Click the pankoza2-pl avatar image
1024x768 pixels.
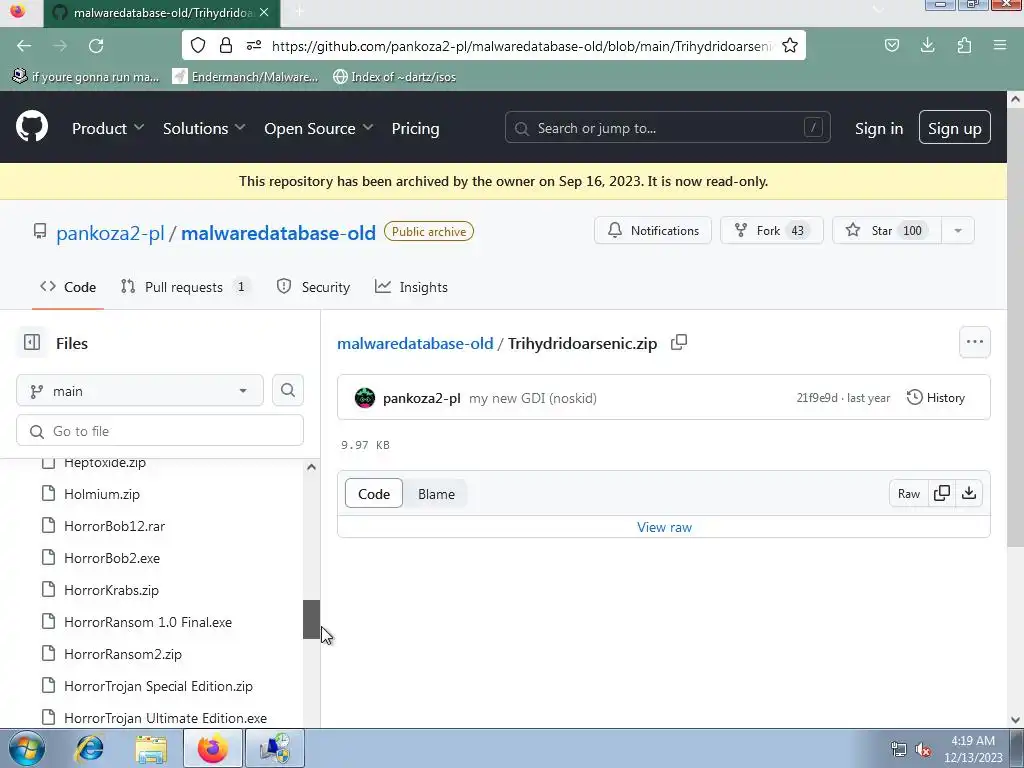pos(364,398)
